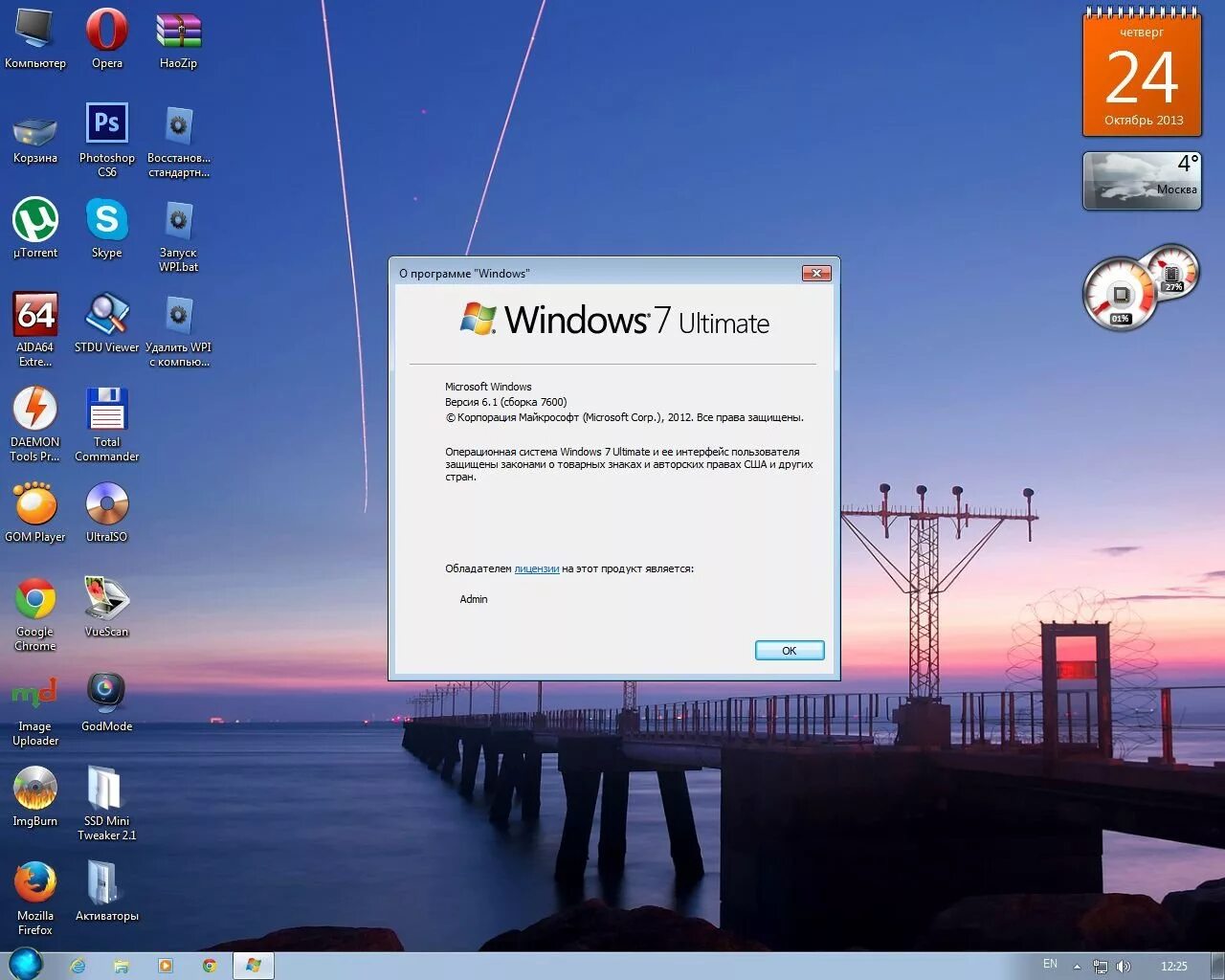The image size is (1225, 980).
Task: Launch UltraISO disc tool
Action: coord(107,512)
